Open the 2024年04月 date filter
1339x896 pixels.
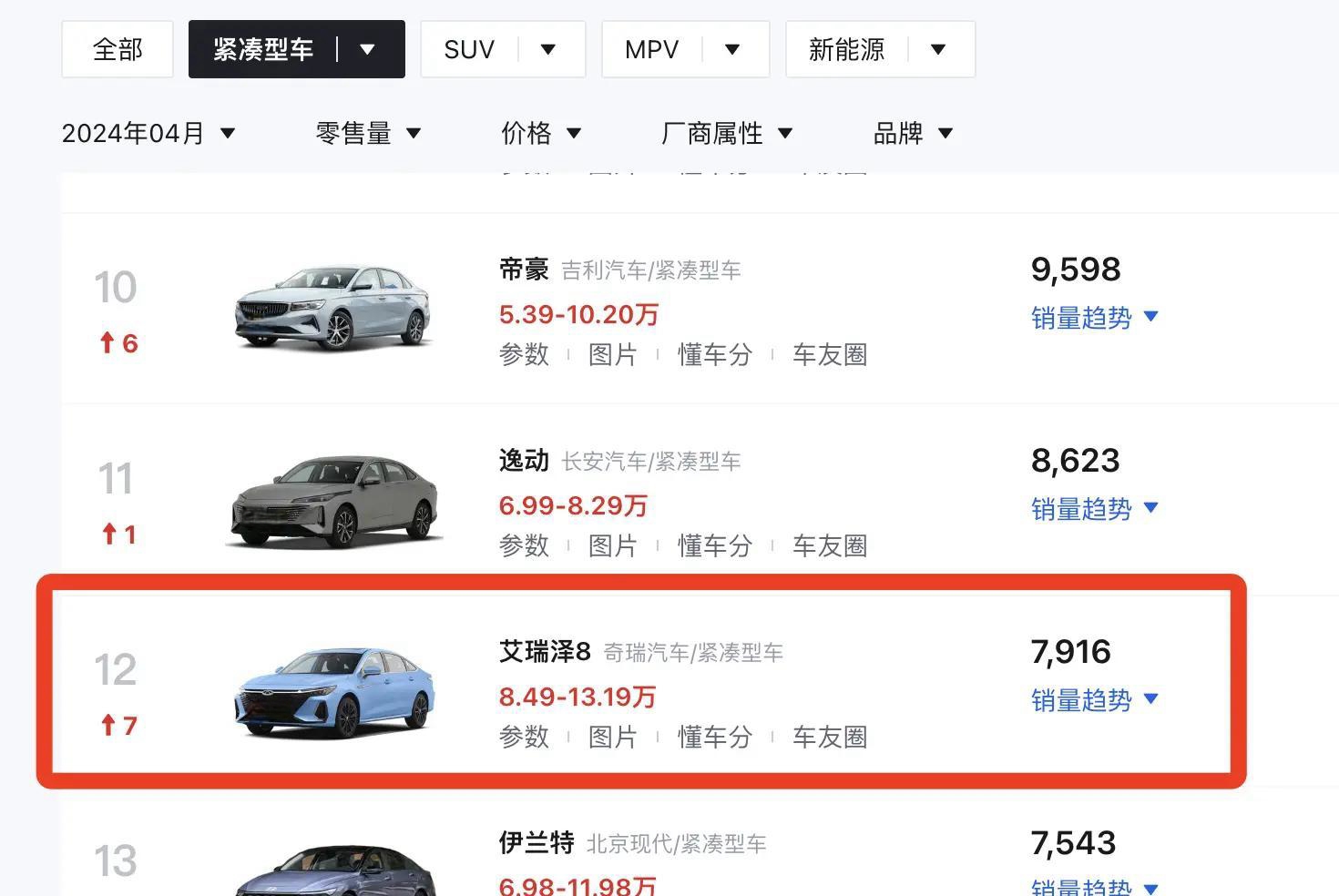pos(148,134)
